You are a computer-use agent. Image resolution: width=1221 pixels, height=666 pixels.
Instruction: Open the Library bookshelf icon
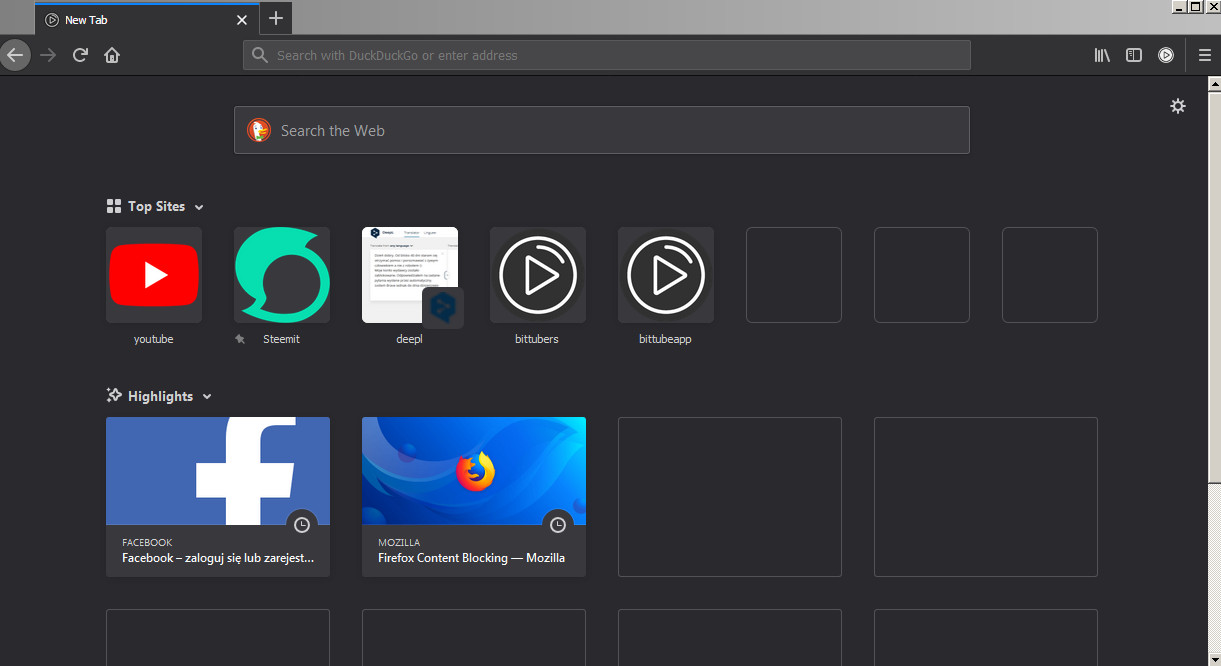pos(1102,55)
